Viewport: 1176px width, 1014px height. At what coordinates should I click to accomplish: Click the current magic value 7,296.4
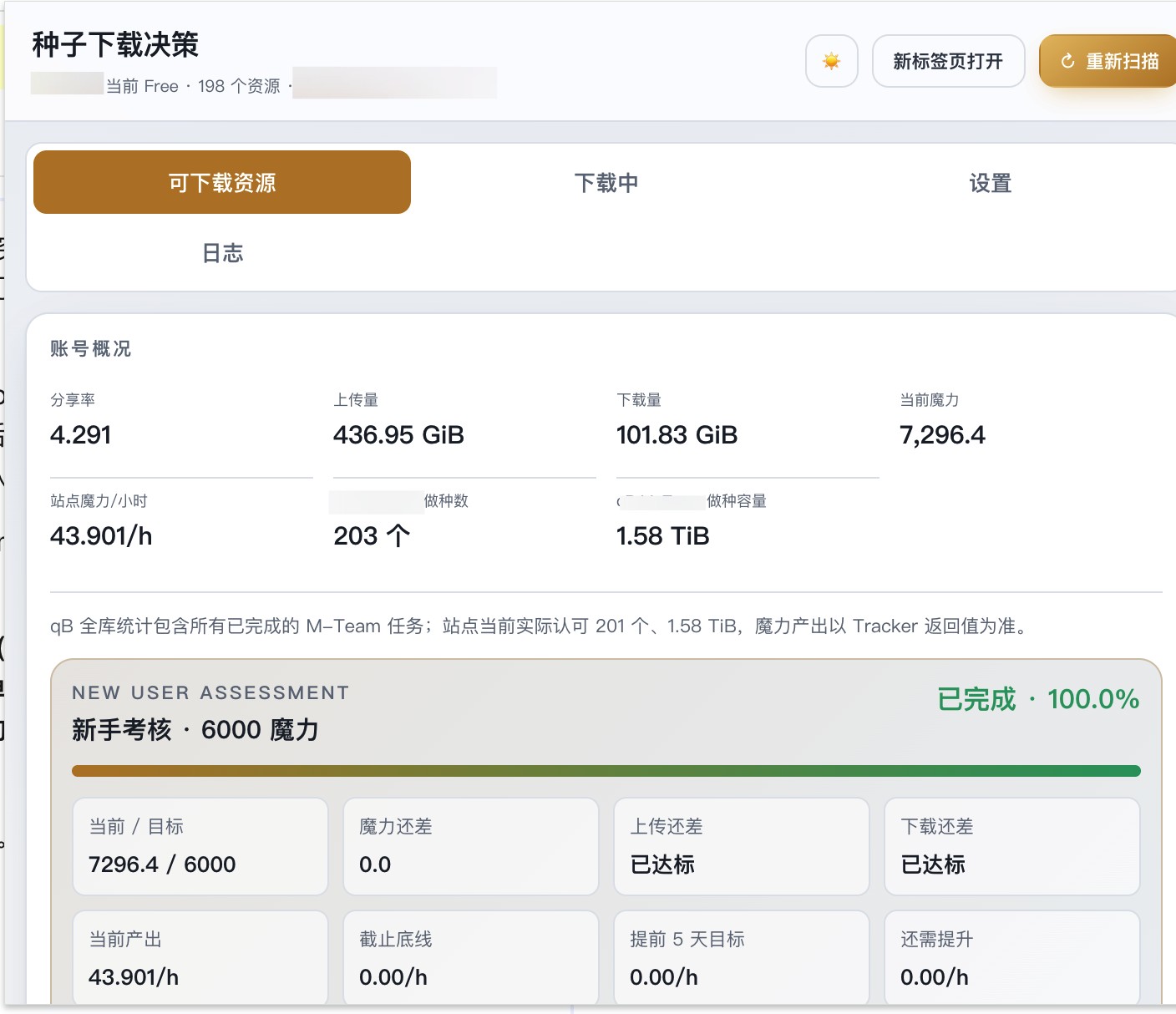coord(942,434)
